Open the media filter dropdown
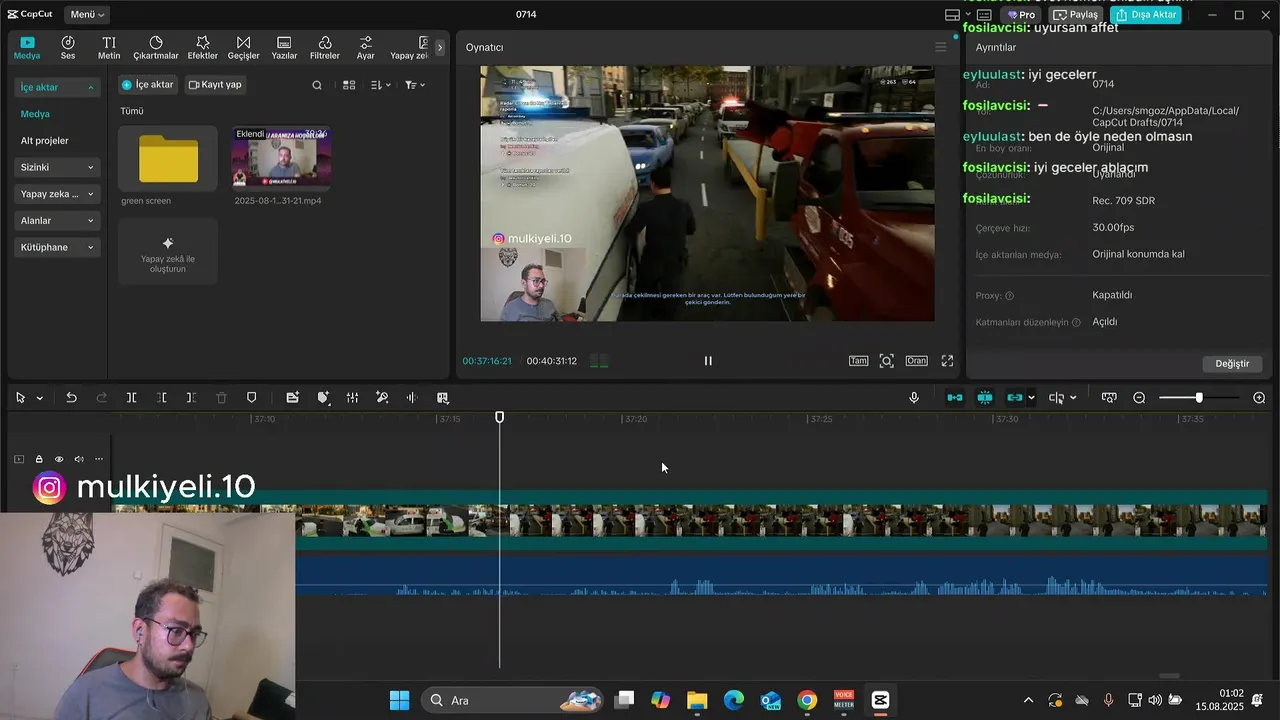The width and height of the screenshot is (1280, 720). 415,85
